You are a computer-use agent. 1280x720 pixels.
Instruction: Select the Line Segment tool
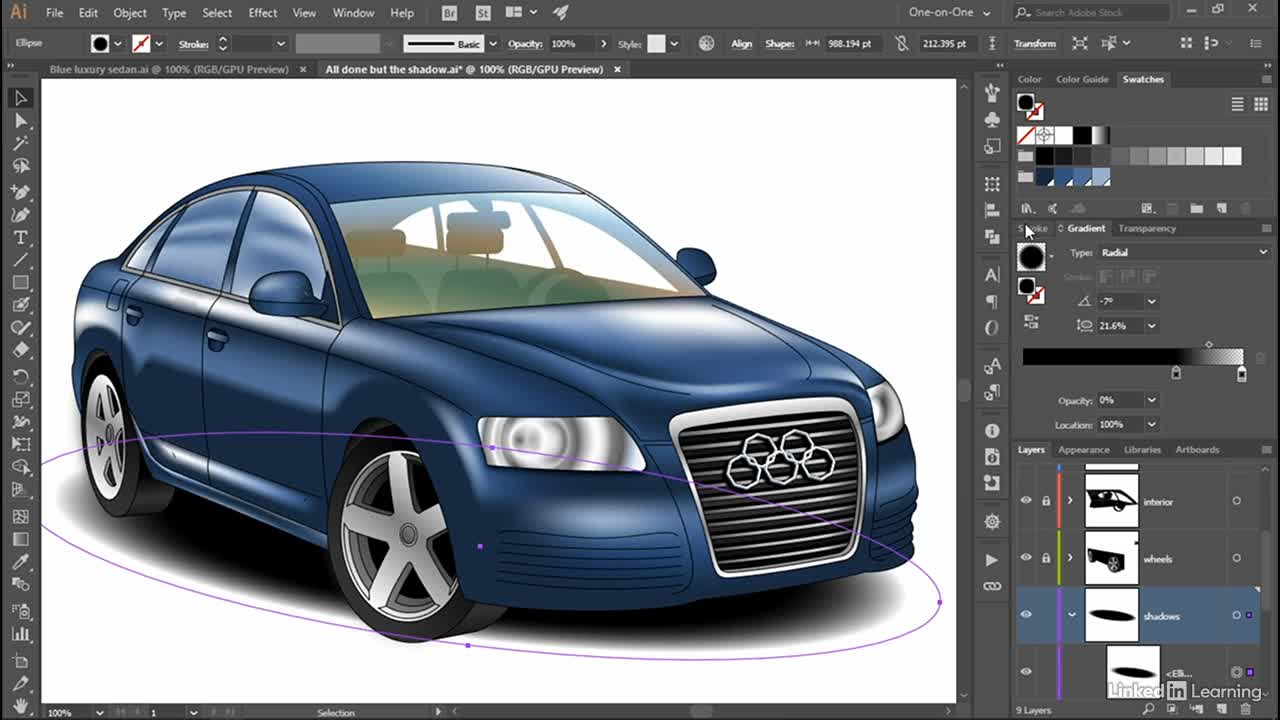(x=20, y=260)
